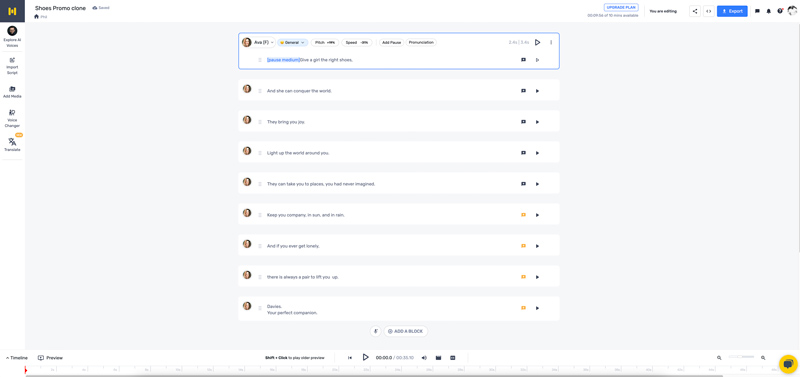The image size is (800, 377).
Task: Play 'there is always a pair' block
Action: click(x=537, y=278)
